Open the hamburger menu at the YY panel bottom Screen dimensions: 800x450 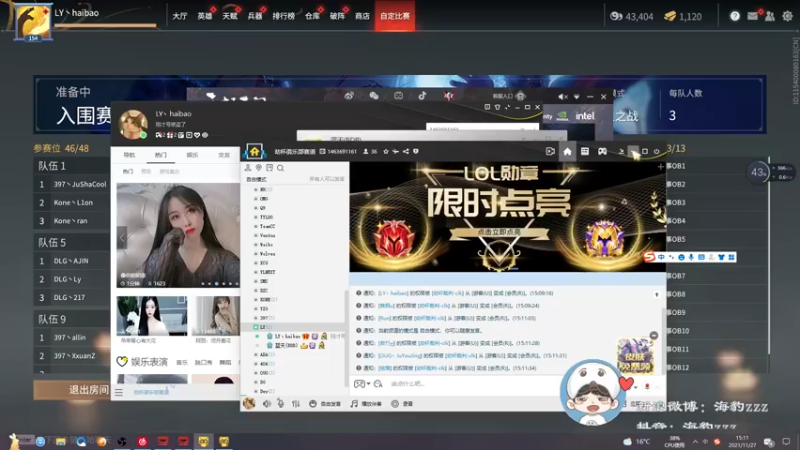click(119, 392)
